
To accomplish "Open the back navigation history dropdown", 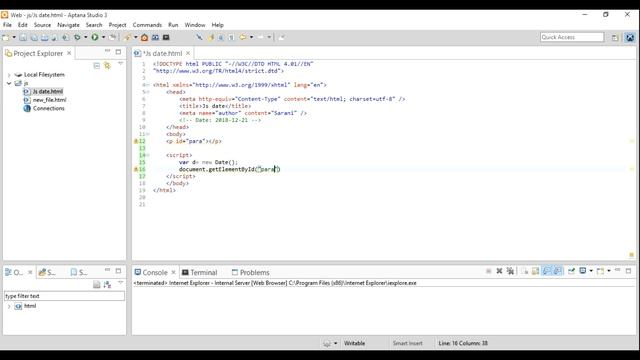I will [251, 37].
